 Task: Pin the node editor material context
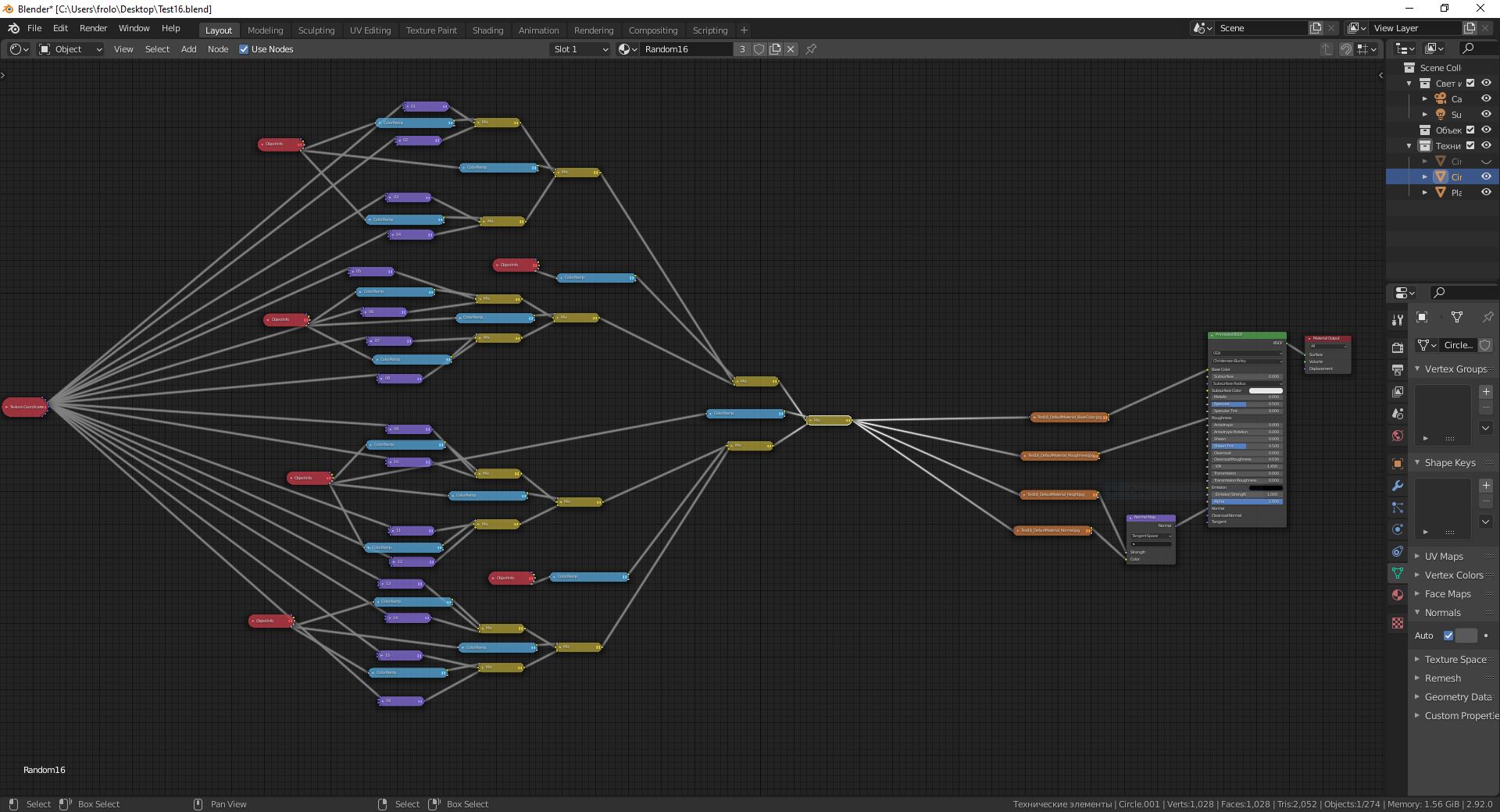tap(811, 49)
